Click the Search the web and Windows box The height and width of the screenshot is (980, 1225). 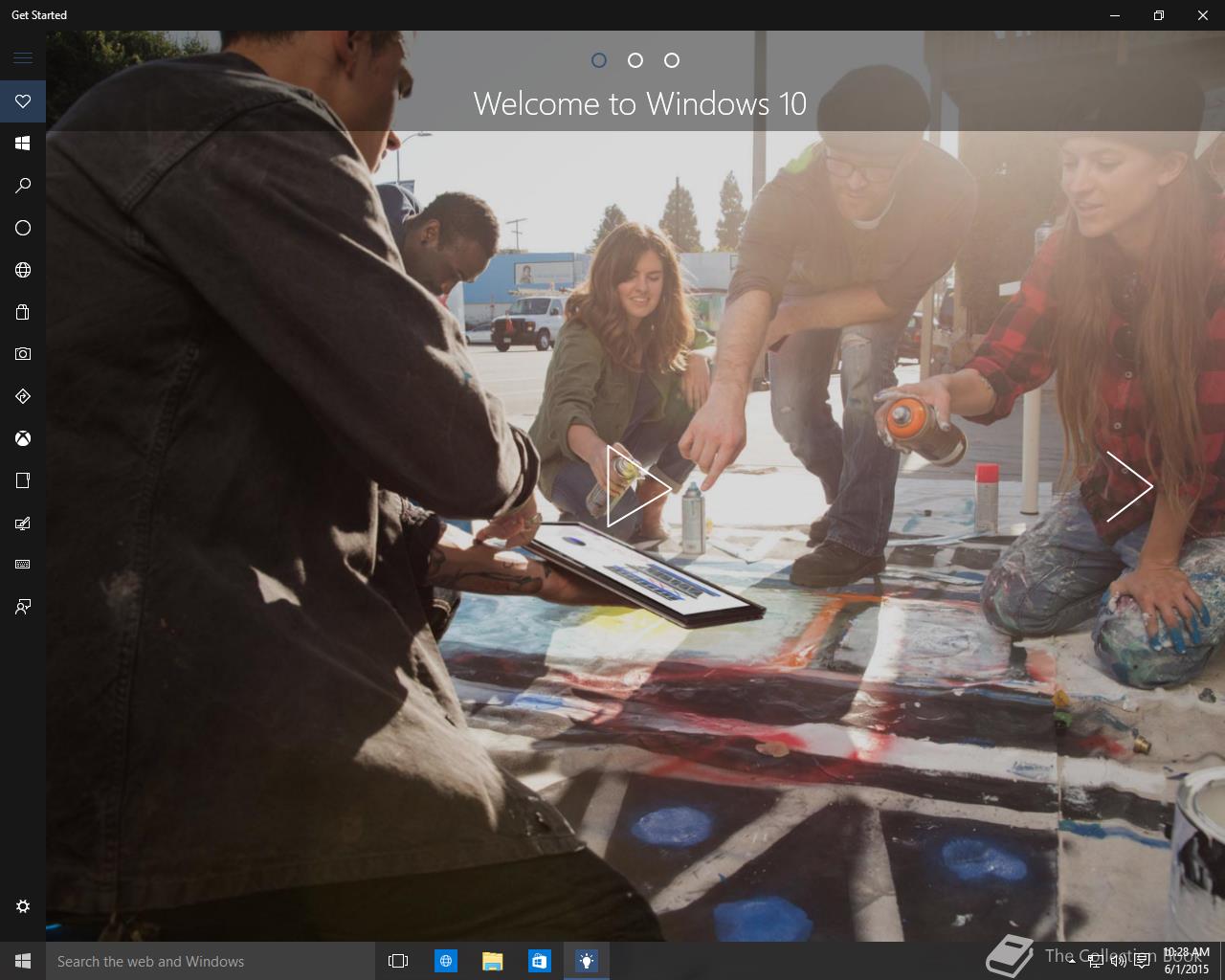tap(210, 961)
